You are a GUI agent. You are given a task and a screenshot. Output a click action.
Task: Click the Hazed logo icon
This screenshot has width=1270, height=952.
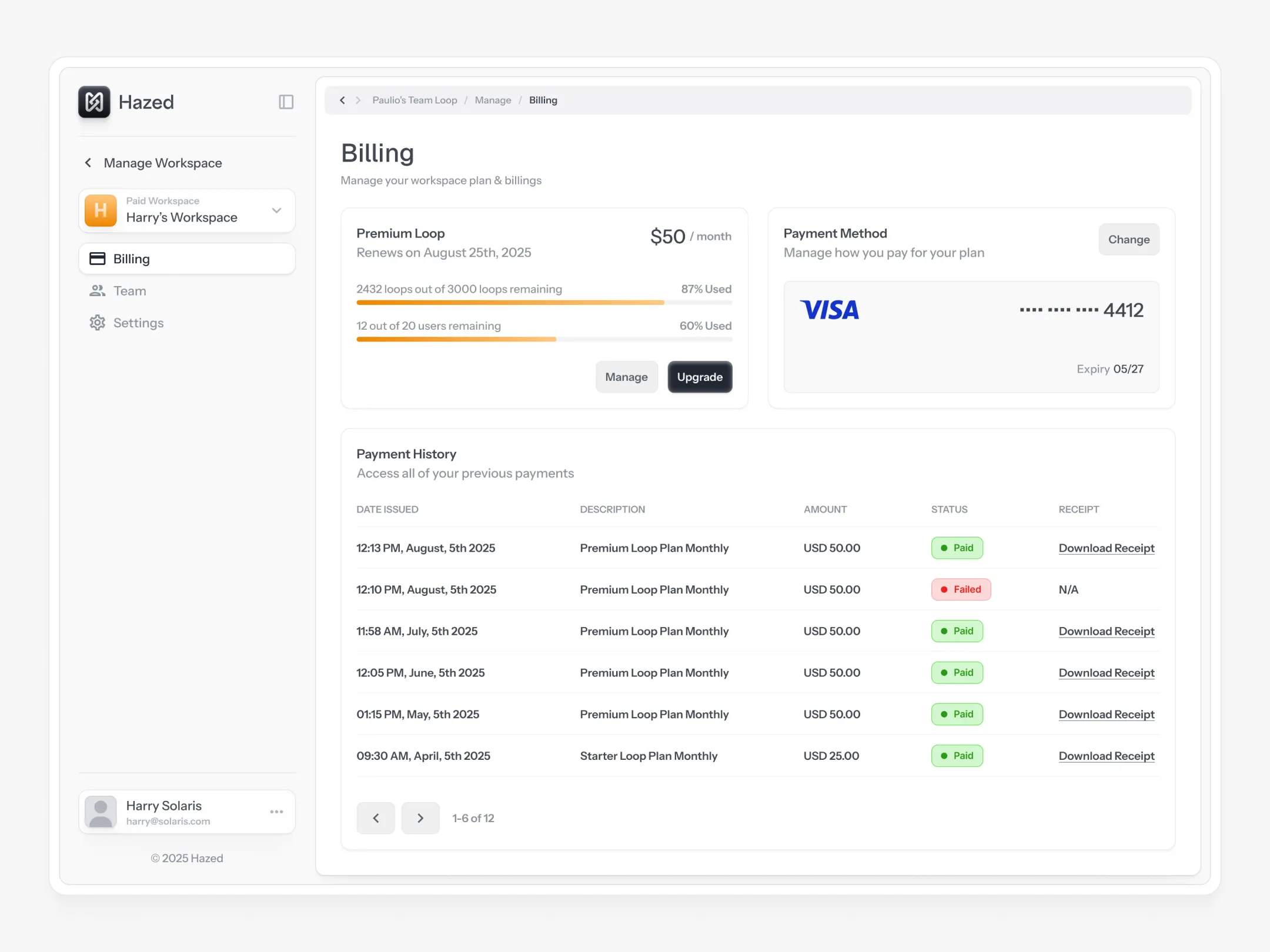click(94, 102)
